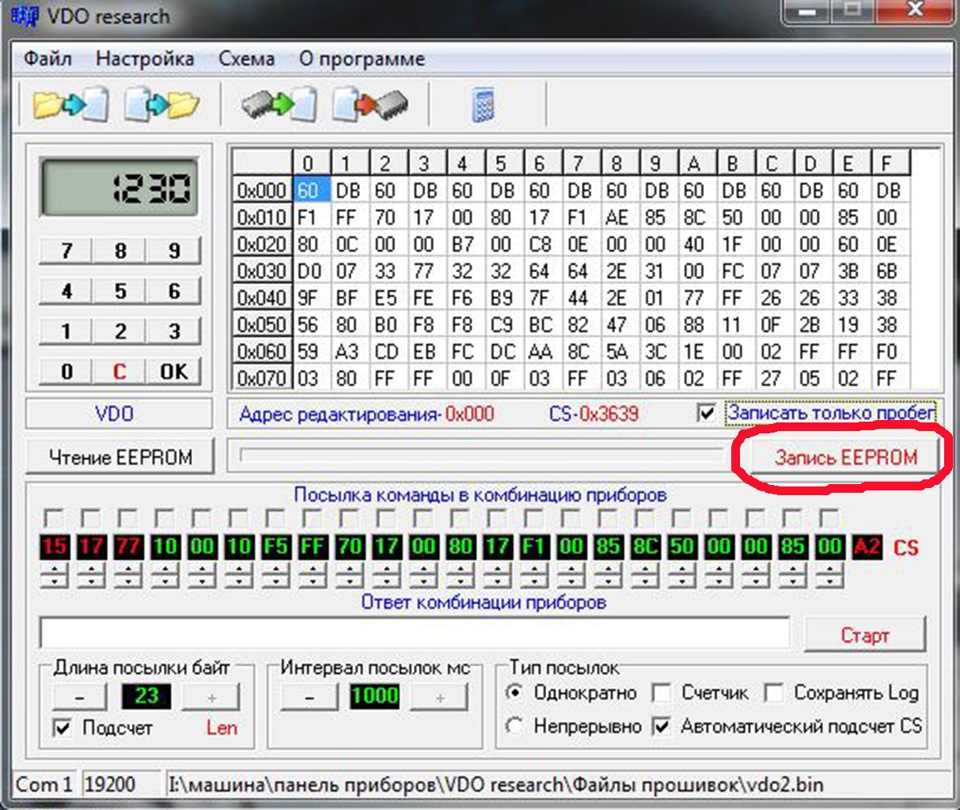The width and height of the screenshot is (960, 810).
Task: Click the byte length value 23
Action: (146, 697)
